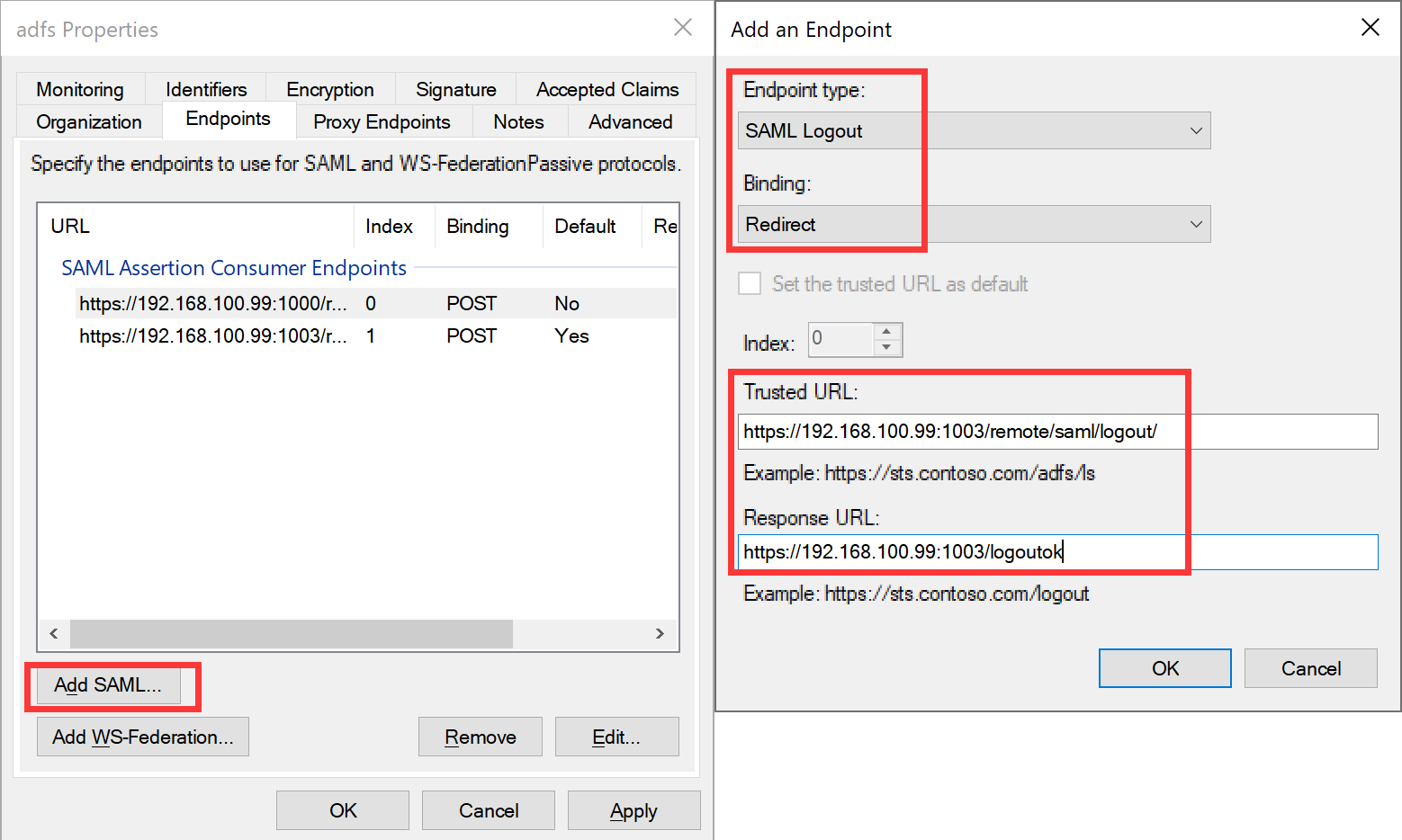Toggle Set the trusted URL as default checkbox

tap(750, 284)
